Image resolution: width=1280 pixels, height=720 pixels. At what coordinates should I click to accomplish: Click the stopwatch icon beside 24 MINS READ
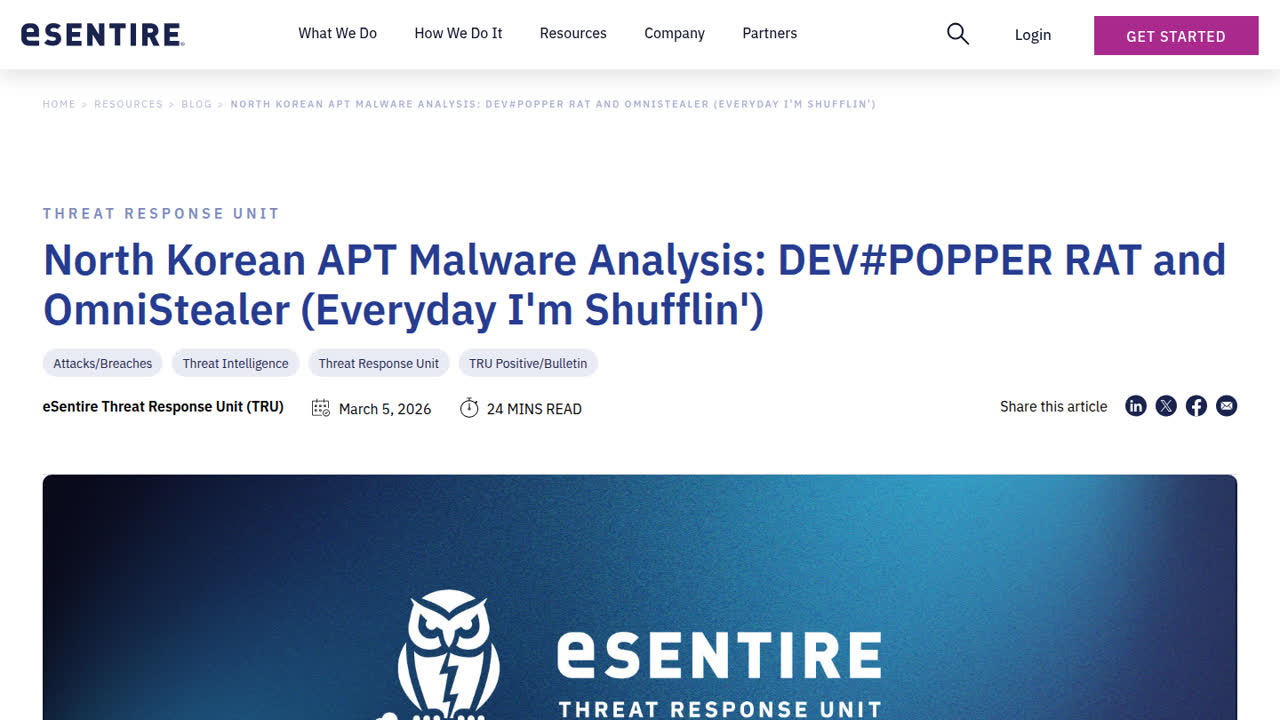pos(469,408)
